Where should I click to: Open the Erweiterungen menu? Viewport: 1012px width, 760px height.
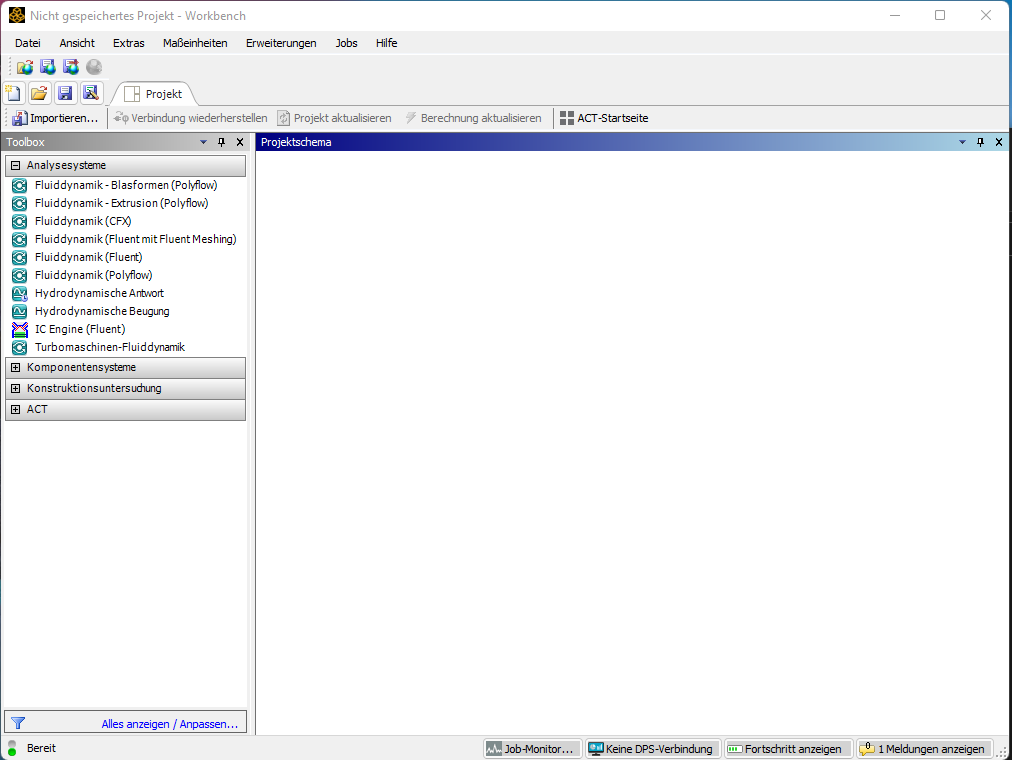[x=281, y=43]
